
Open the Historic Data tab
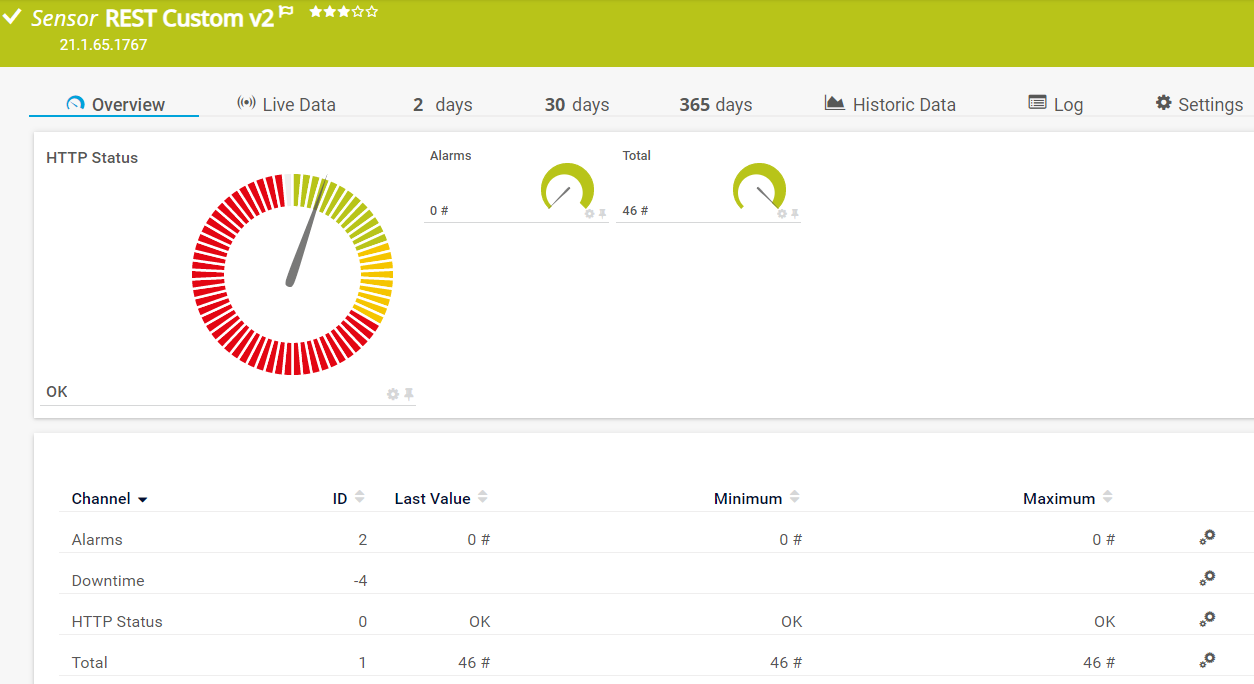tap(890, 104)
